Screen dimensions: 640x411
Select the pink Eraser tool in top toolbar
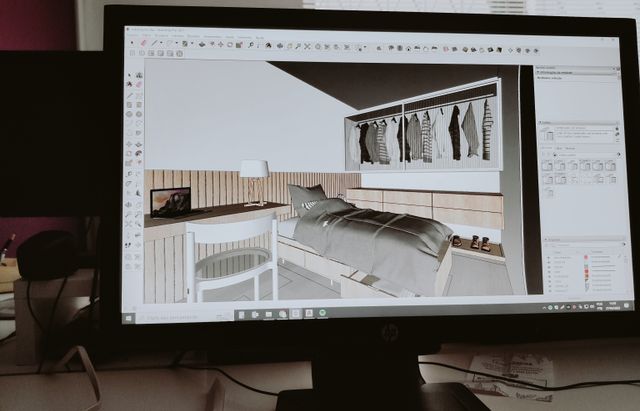tap(144, 43)
